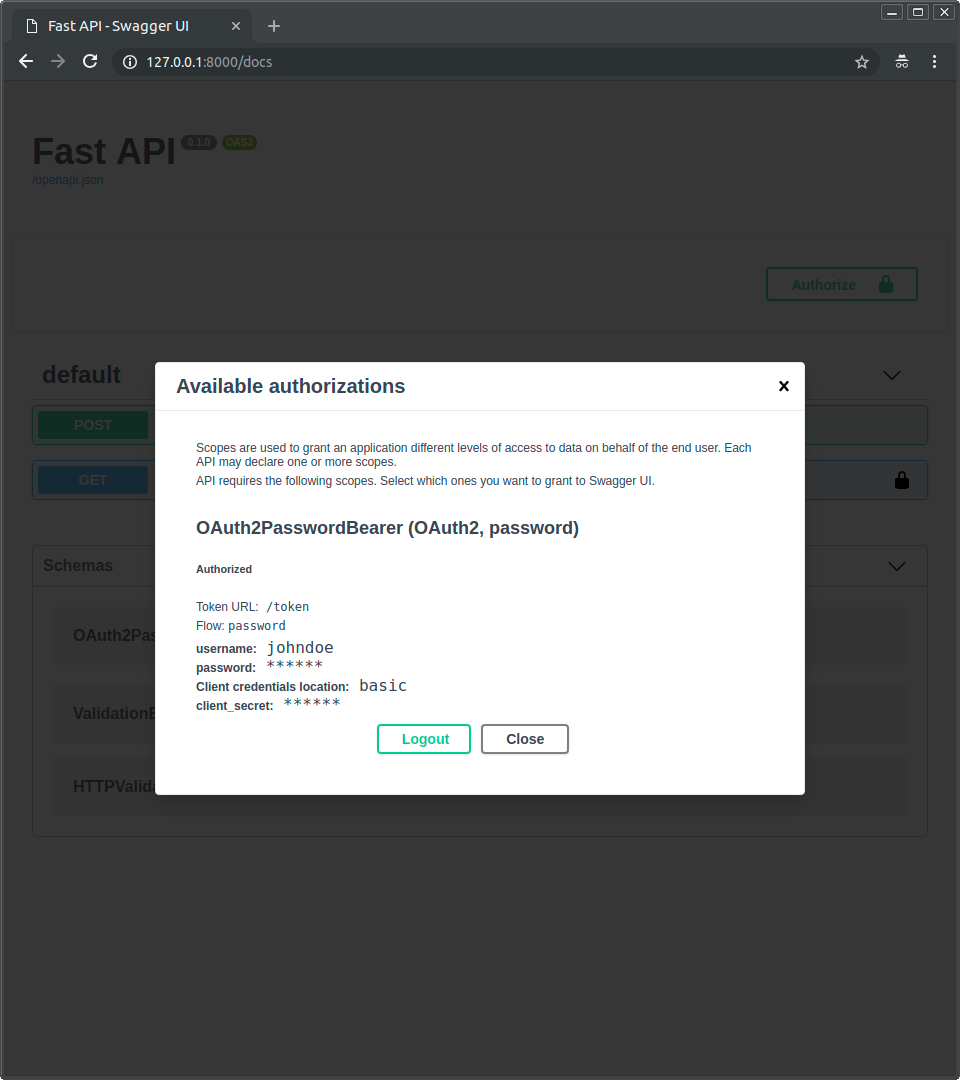This screenshot has height=1080, width=960.
Task: Click the padlock icon on GET endpoint
Action: (902, 481)
